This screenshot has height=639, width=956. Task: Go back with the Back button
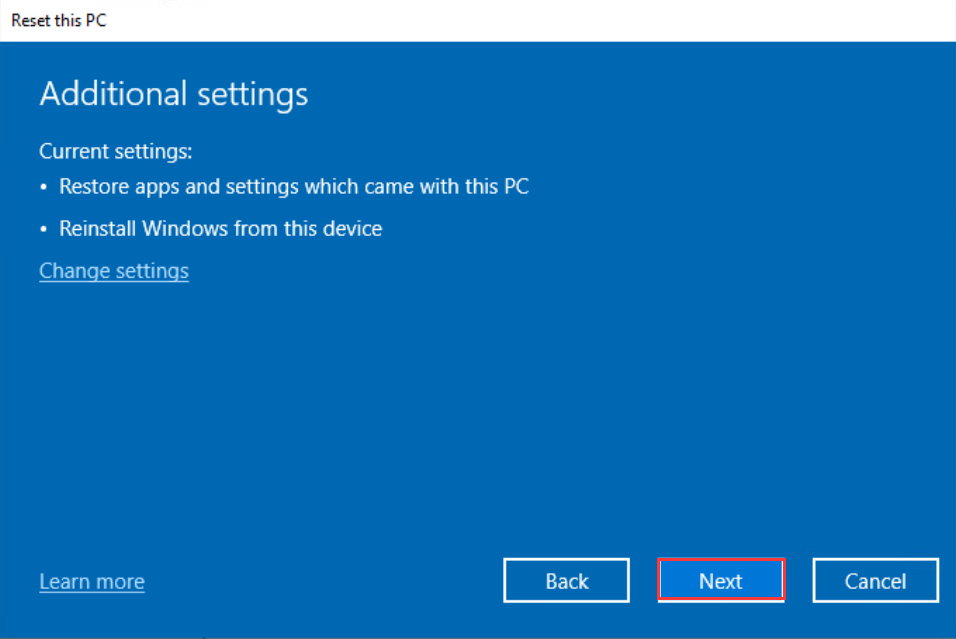[x=566, y=581]
